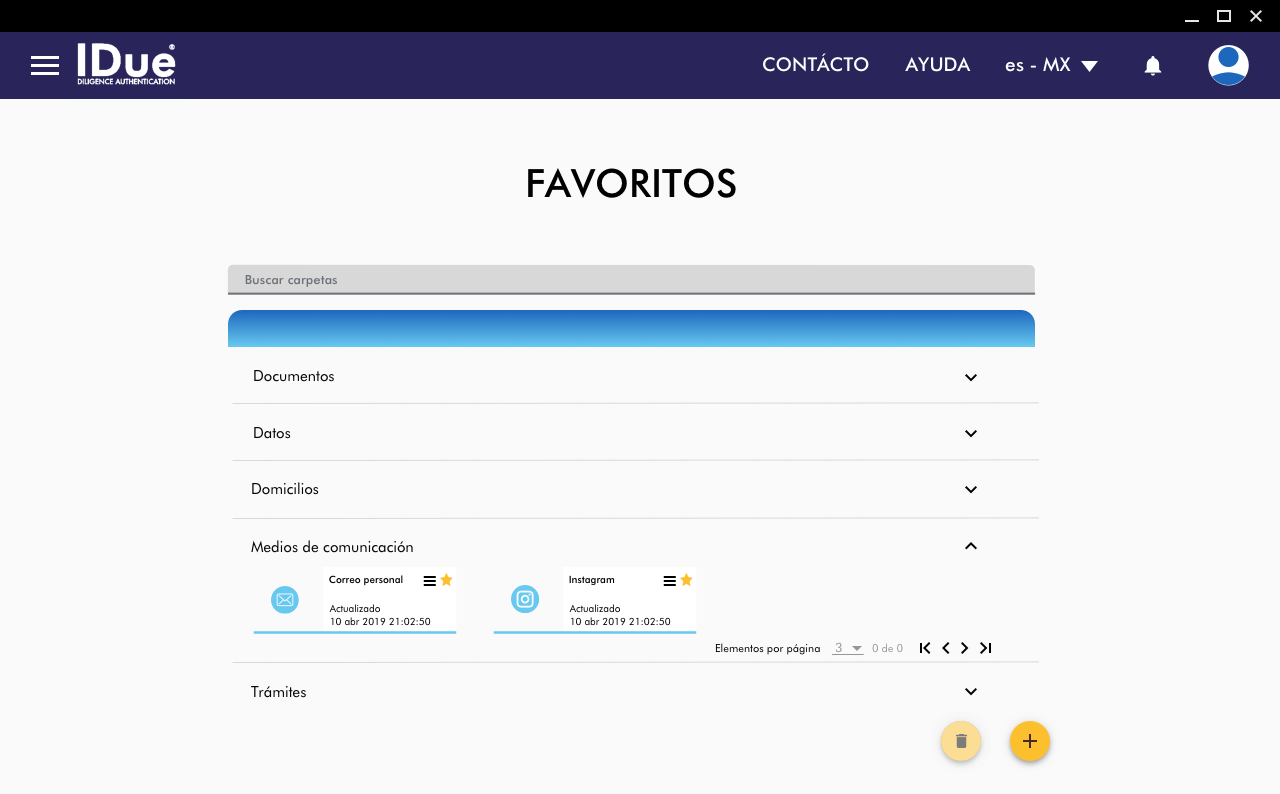The height and width of the screenshot is (794, 1280).
Task: Open the Instagram card options menu
Action: tap(670, 581)
